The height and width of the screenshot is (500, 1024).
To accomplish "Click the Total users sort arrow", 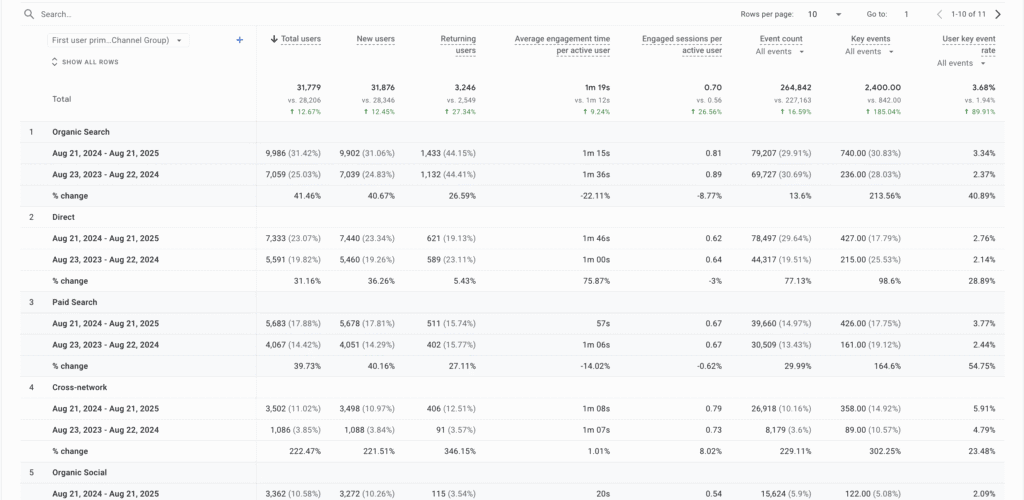I will point(274,39).
